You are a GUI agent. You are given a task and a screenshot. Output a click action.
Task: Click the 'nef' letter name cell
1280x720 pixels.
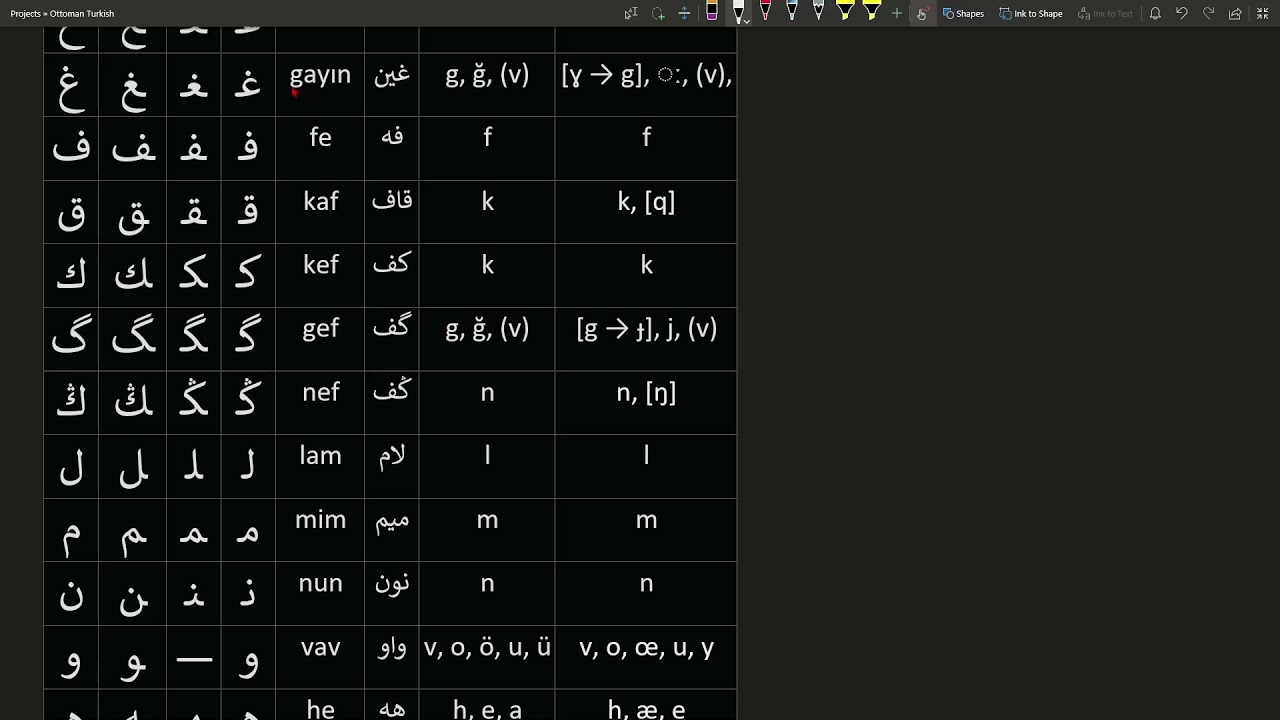coord(320,403)
